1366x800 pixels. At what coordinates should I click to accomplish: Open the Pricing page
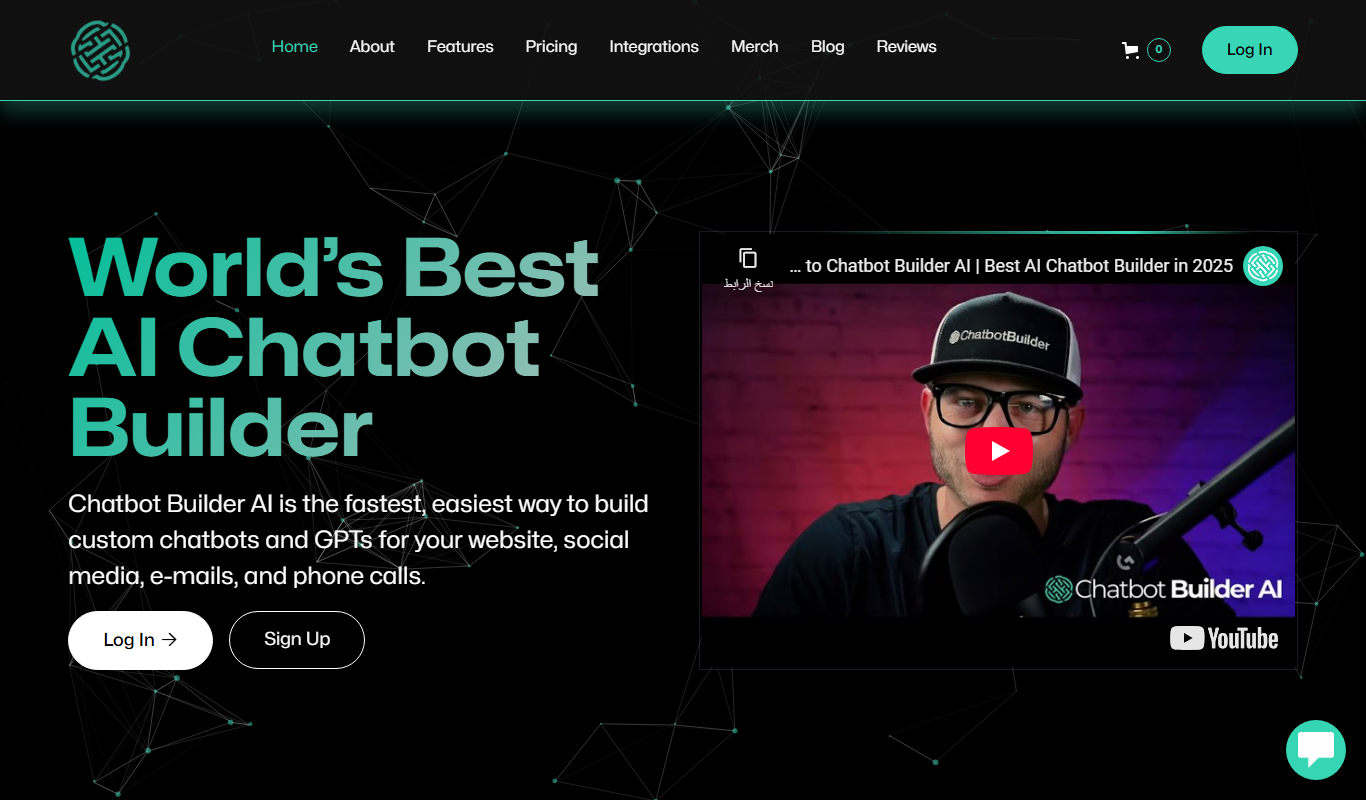click(x=551, y=47)
